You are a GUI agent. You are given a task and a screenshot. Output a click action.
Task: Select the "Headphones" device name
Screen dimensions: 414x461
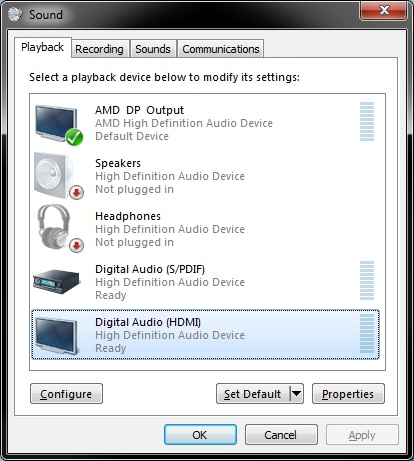128,216
